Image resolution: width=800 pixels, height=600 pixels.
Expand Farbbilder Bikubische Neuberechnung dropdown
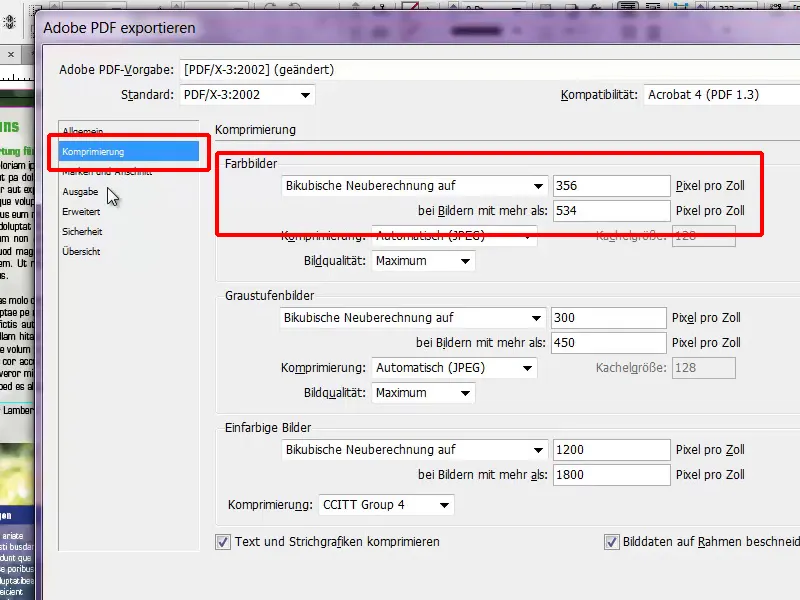click(x=415, y=186)
